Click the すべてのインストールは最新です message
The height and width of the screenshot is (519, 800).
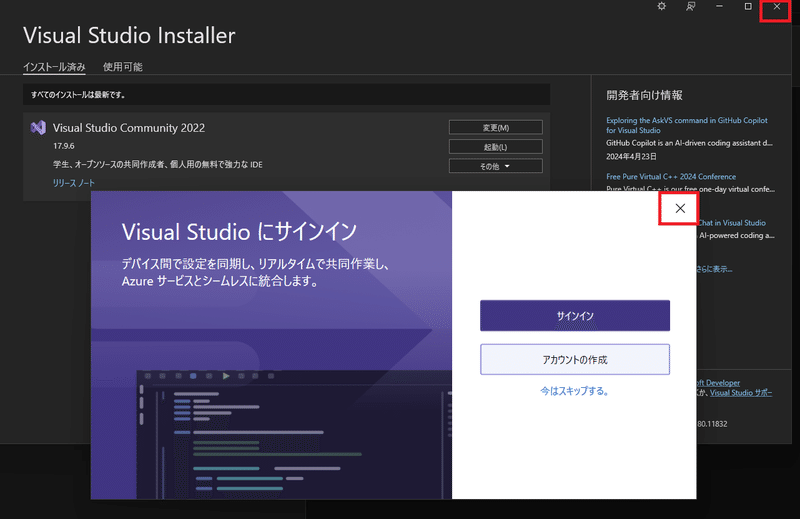[78, 95]
